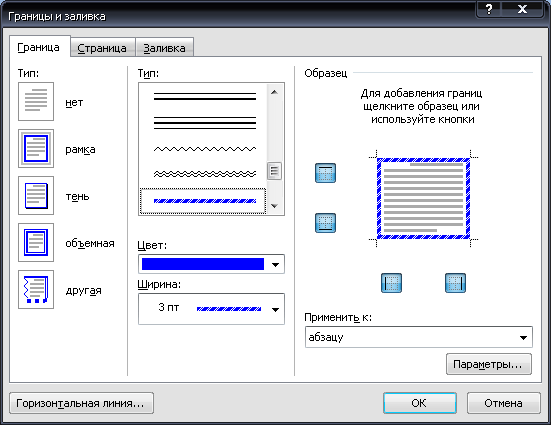This screenshot has height=425, width=551.
Task: Click the 'тень' label text
Action: point(77,197)
